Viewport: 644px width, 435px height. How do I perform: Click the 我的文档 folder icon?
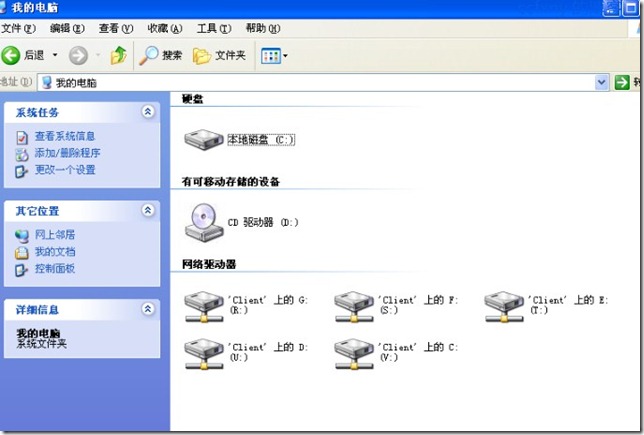(x=21, y=253)
